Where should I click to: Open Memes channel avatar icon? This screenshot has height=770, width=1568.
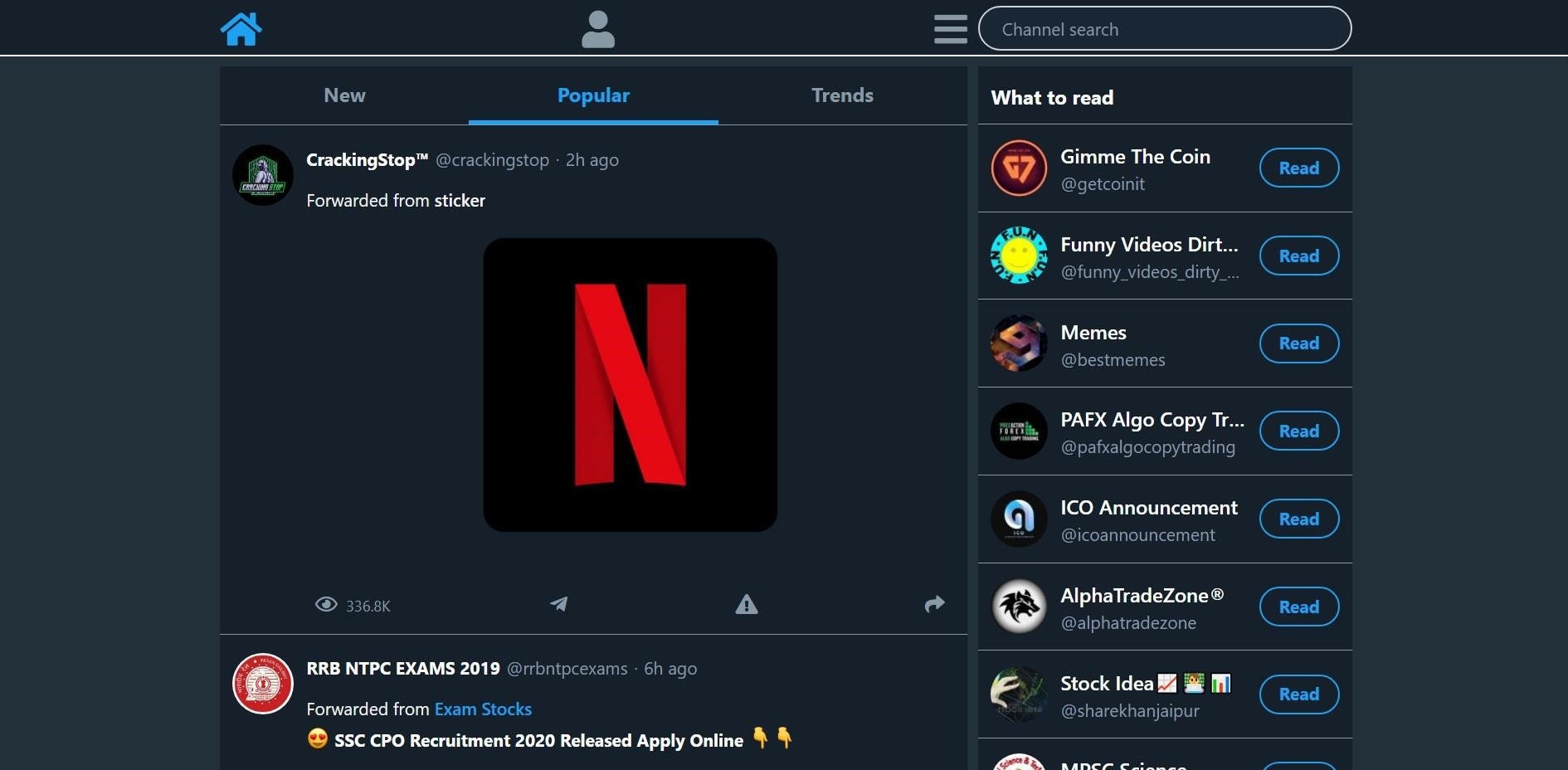click(1019, 344)
